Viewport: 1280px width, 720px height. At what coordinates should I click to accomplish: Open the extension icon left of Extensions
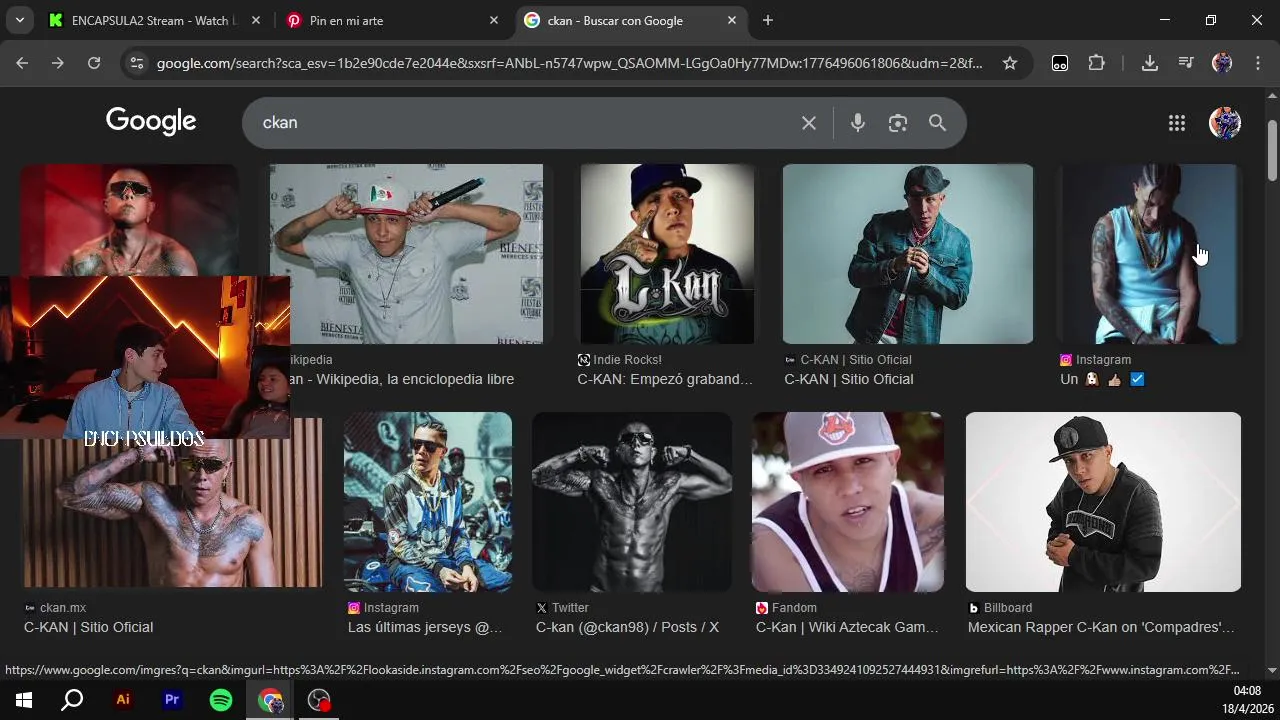tap(1060, 63)
